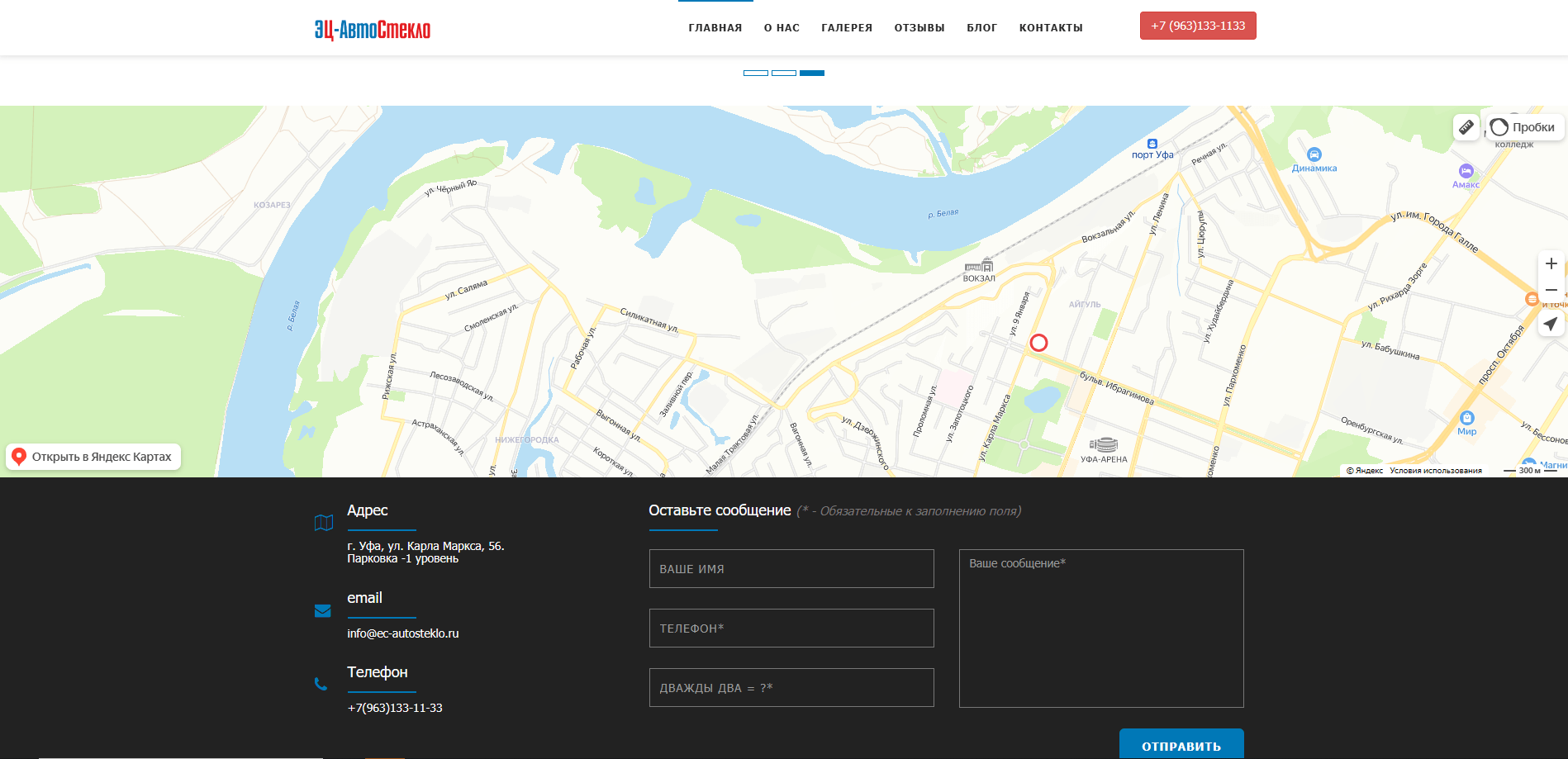1568x759 pixels.
Task: Open Условия использования link on map
Action: (1436, 471)
